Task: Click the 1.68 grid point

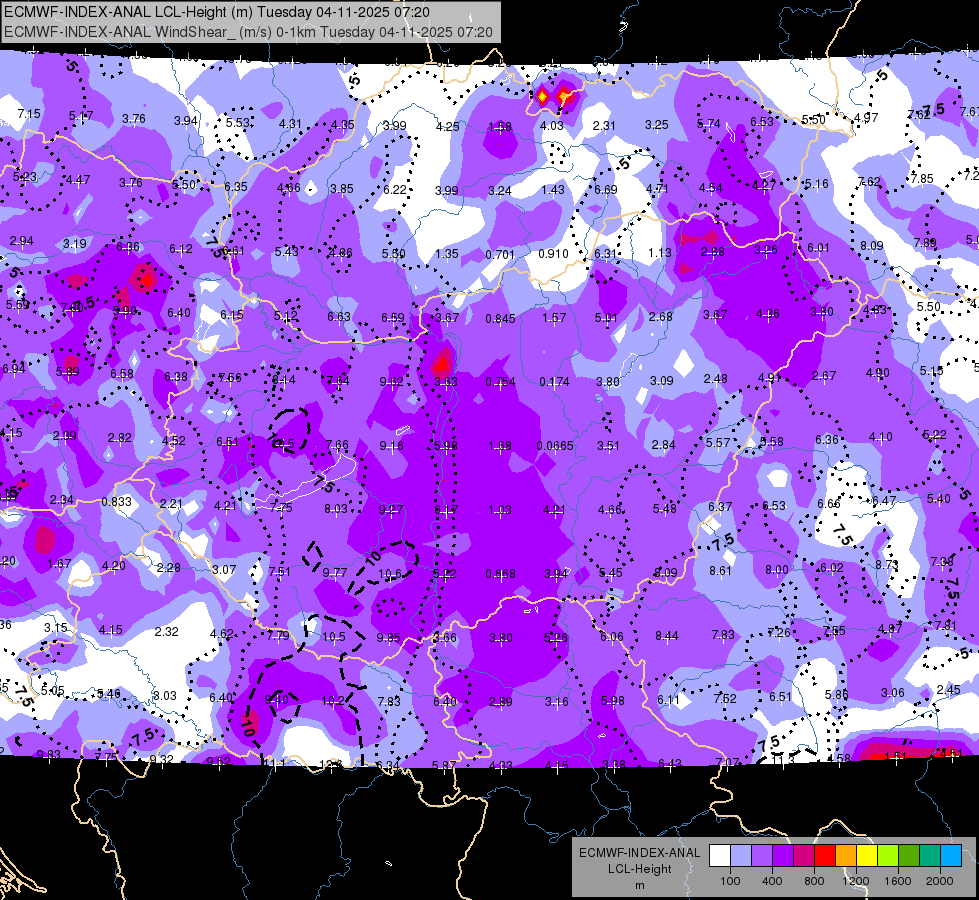Action: tap(500, 445)
